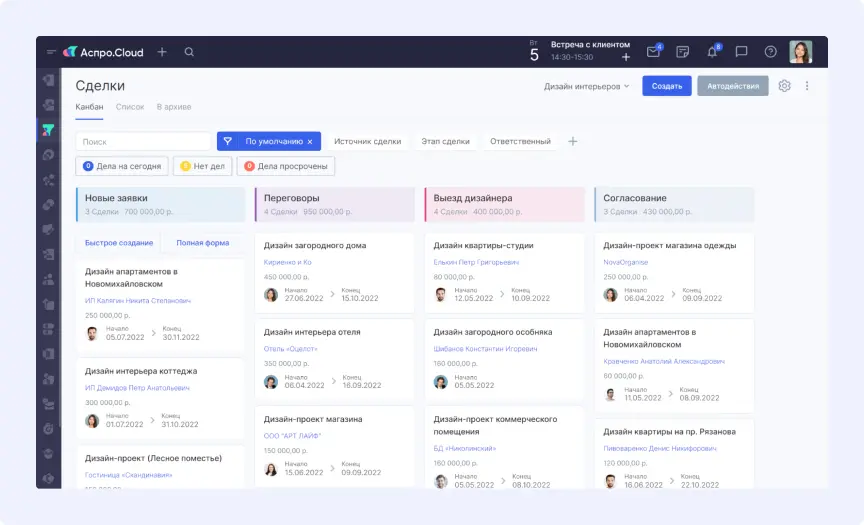Select the Deals funnel icon in sidebar
The image size is (864, 525).
(x=48, y=130)
